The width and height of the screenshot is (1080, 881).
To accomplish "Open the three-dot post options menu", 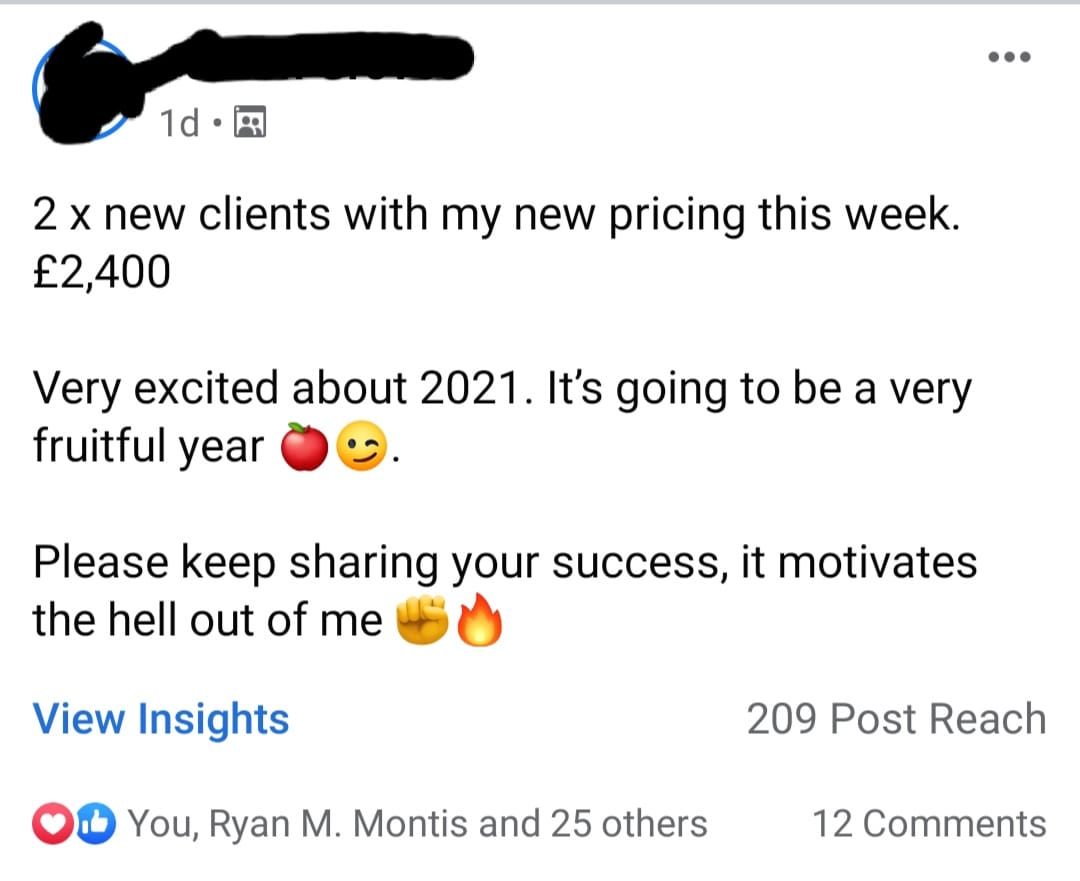I will pos(1008,57).
